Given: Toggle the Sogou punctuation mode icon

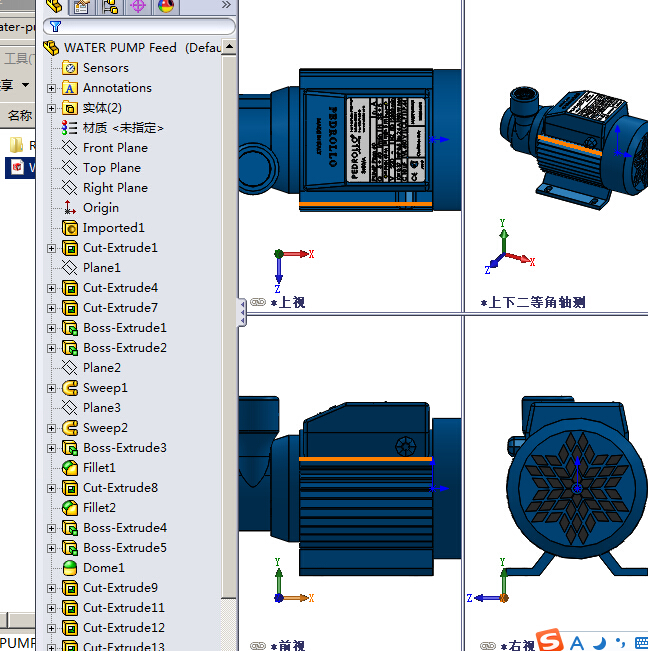Looking at the screenshot, I should pyautogui.click(x=620, y=643).
